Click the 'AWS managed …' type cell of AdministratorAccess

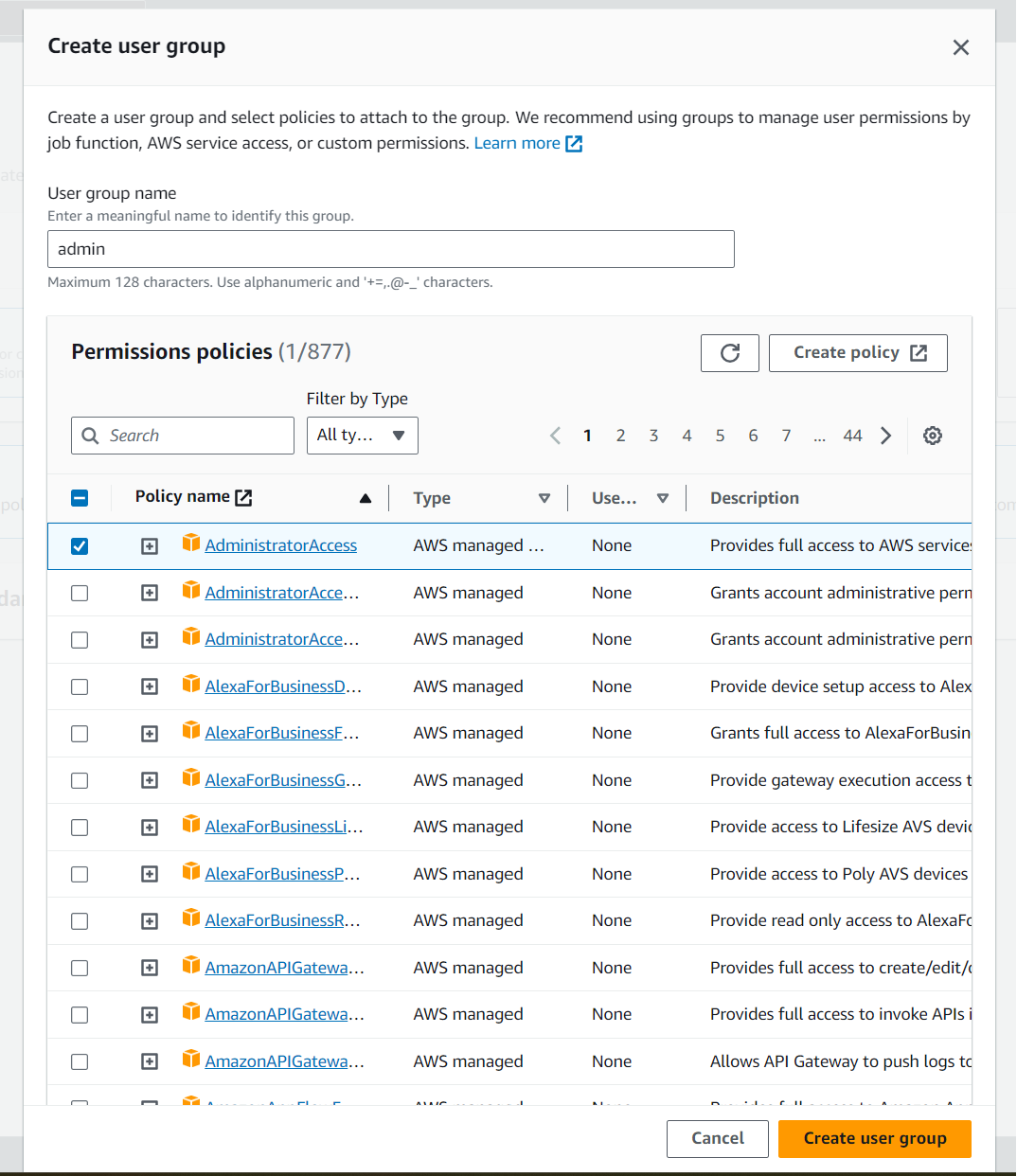point(479,545)
